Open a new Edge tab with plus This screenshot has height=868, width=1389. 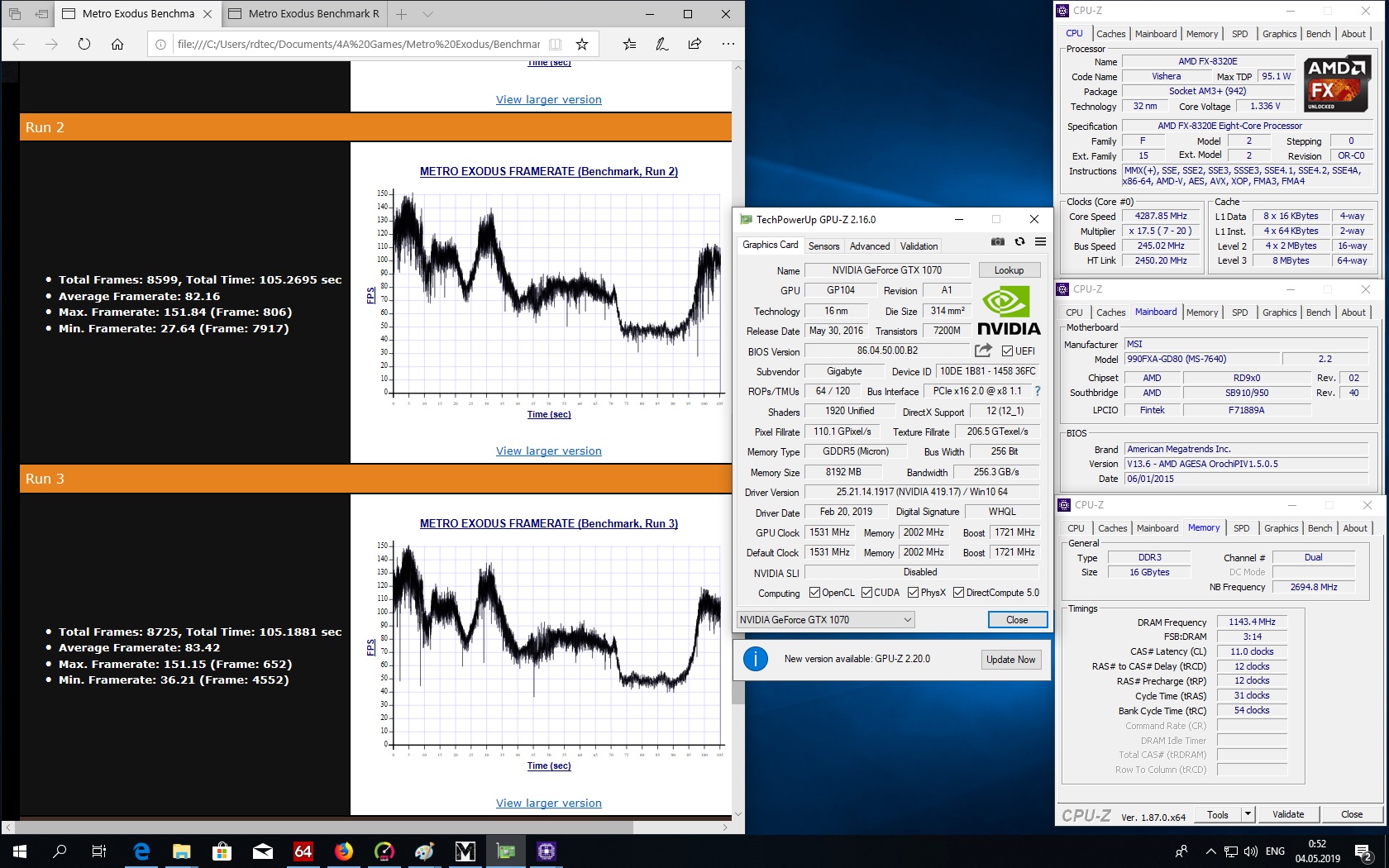pyautogui.click(x=401, y=14)
